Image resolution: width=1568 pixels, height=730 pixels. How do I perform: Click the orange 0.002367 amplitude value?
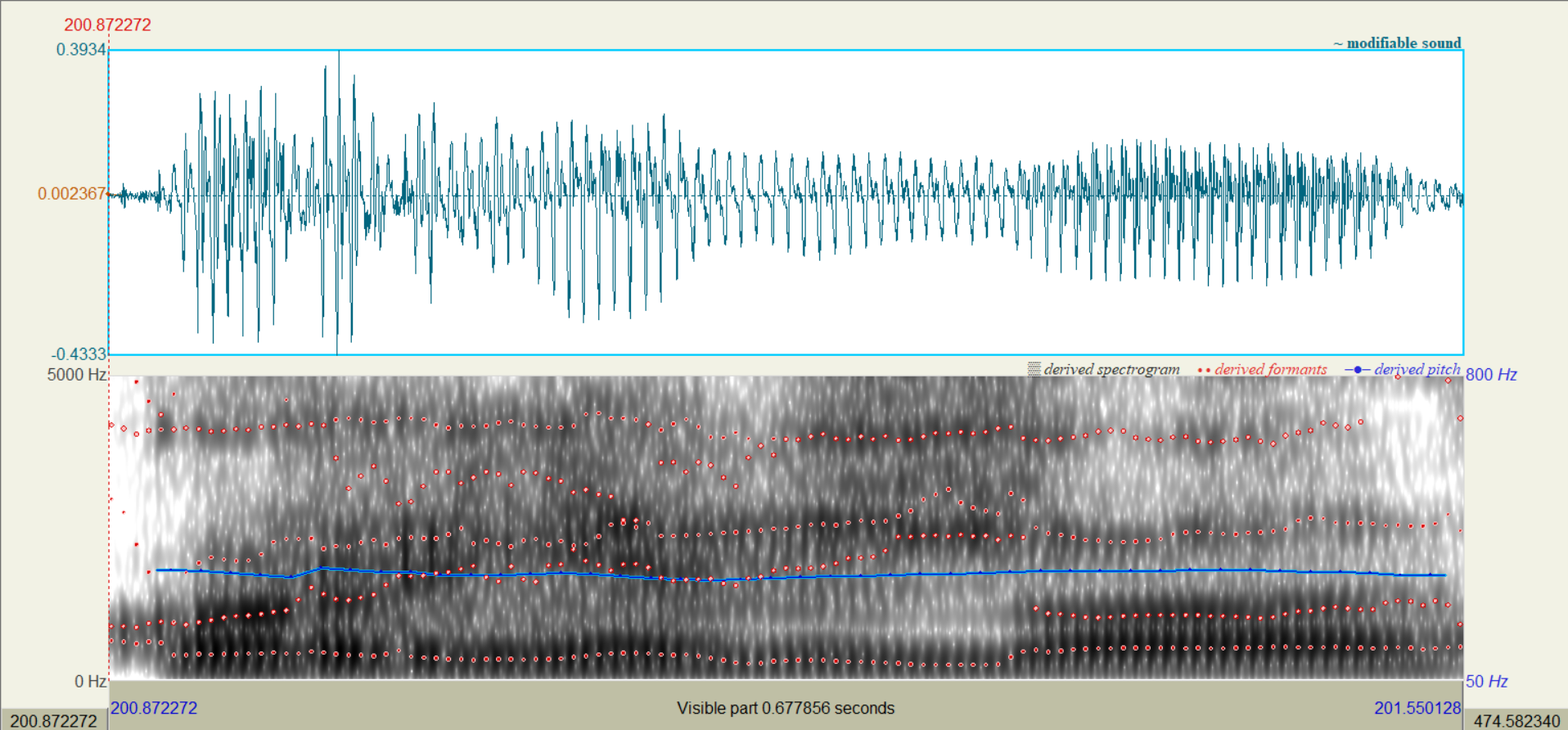pos(71,193)
